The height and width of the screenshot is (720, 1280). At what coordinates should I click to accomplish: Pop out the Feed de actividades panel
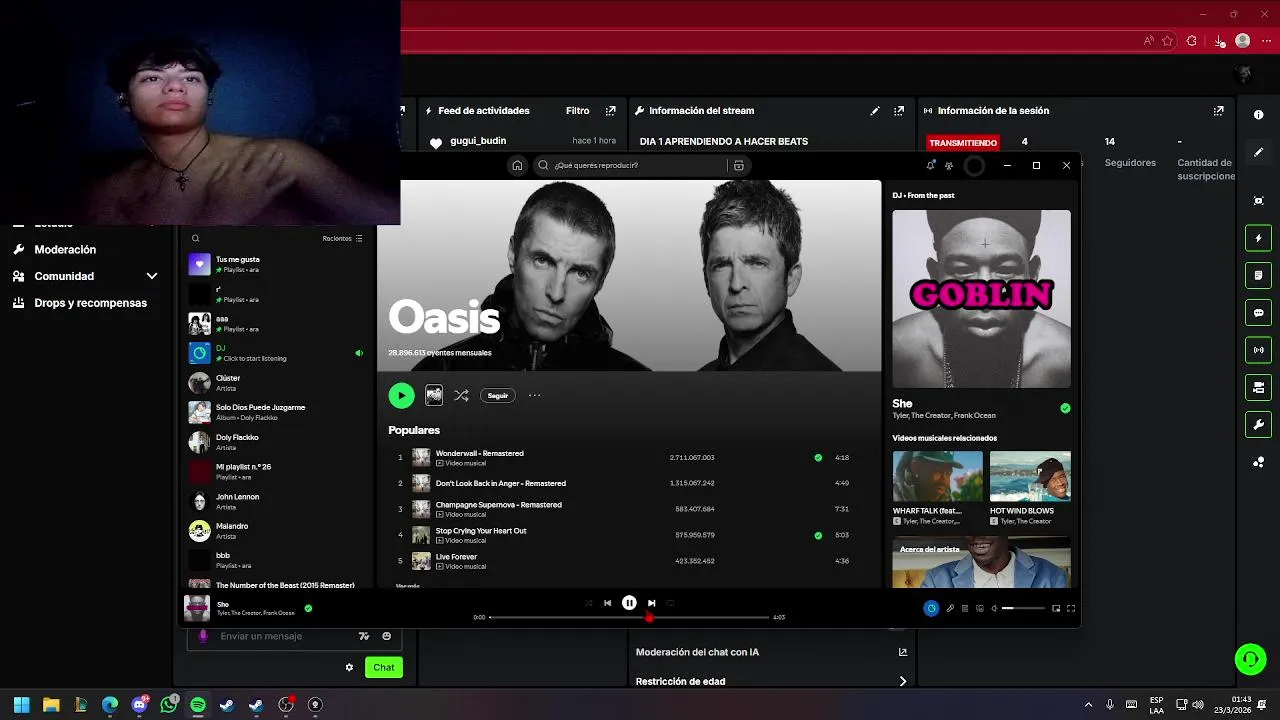tap(611, 111)
